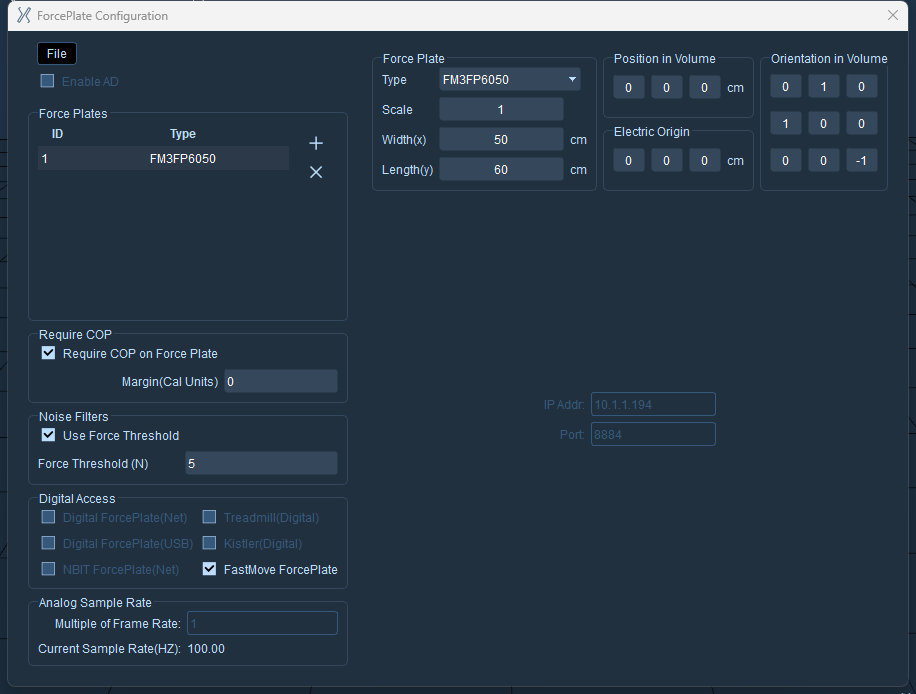This screenshot has height=694, width=916.
Task: Select first Position in Volume field
Action: point(629,88)
